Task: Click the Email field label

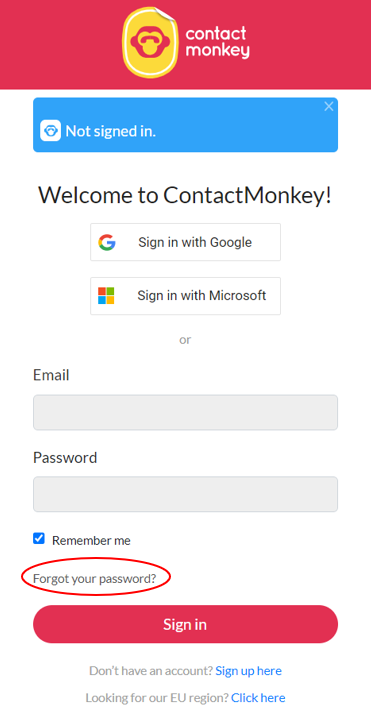Action: (51, 375)
